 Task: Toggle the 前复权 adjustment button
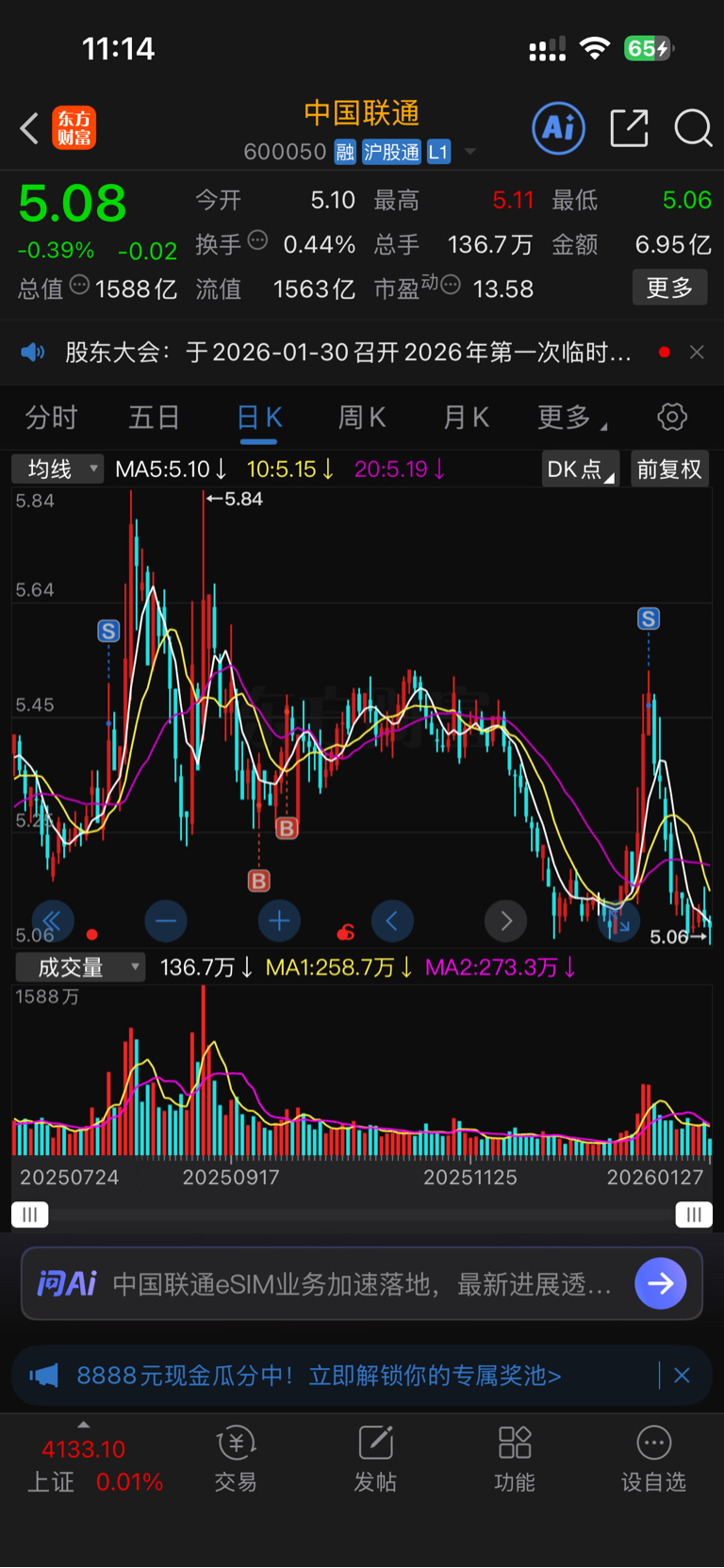[x=669, y=469]
